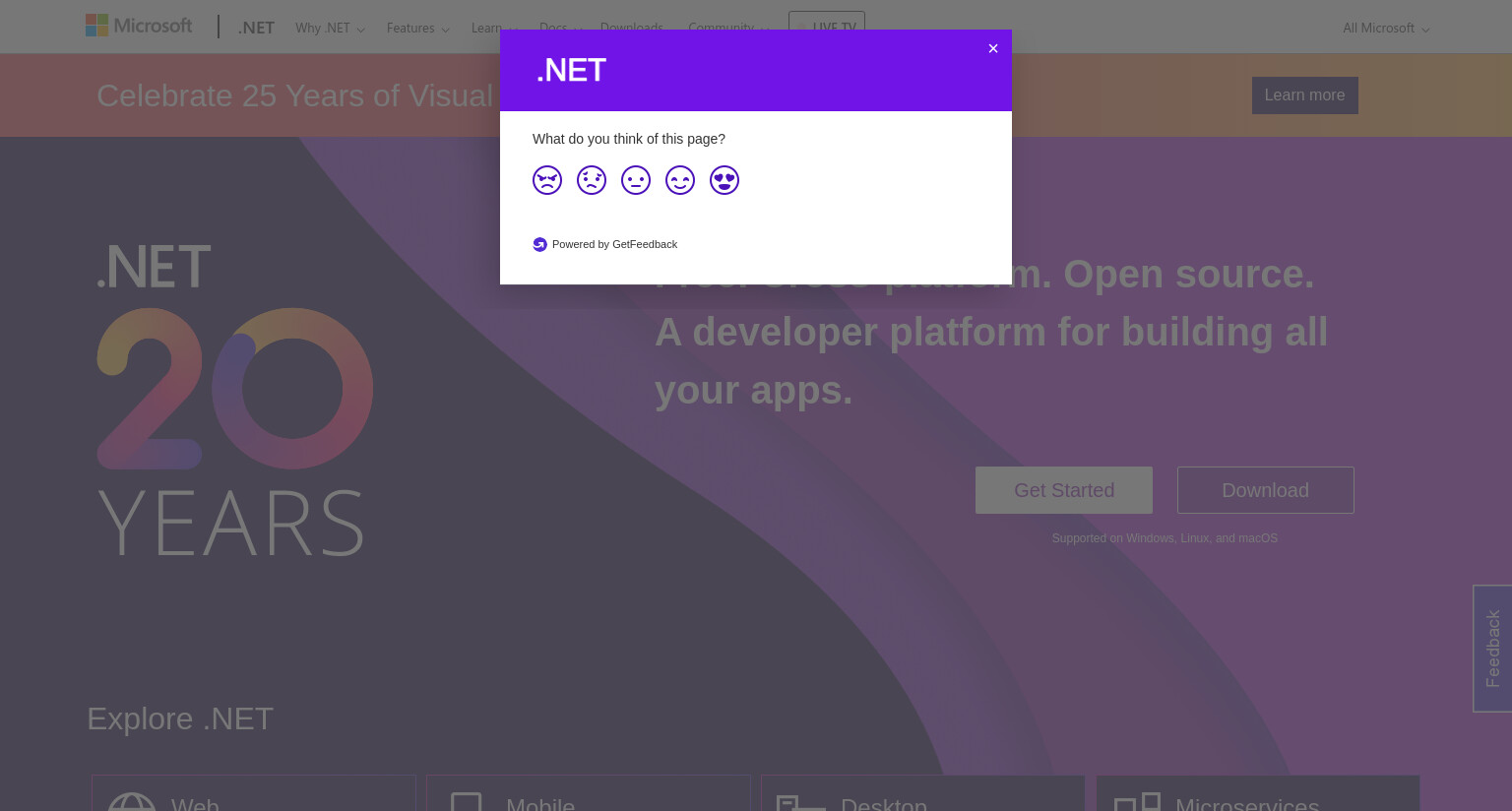Image resolution: width=1512 pixels, height=811 pixels.
Task: Click 'Supported on Windows, Linux, and macOS' text
Action: [x=1165, y=538]
